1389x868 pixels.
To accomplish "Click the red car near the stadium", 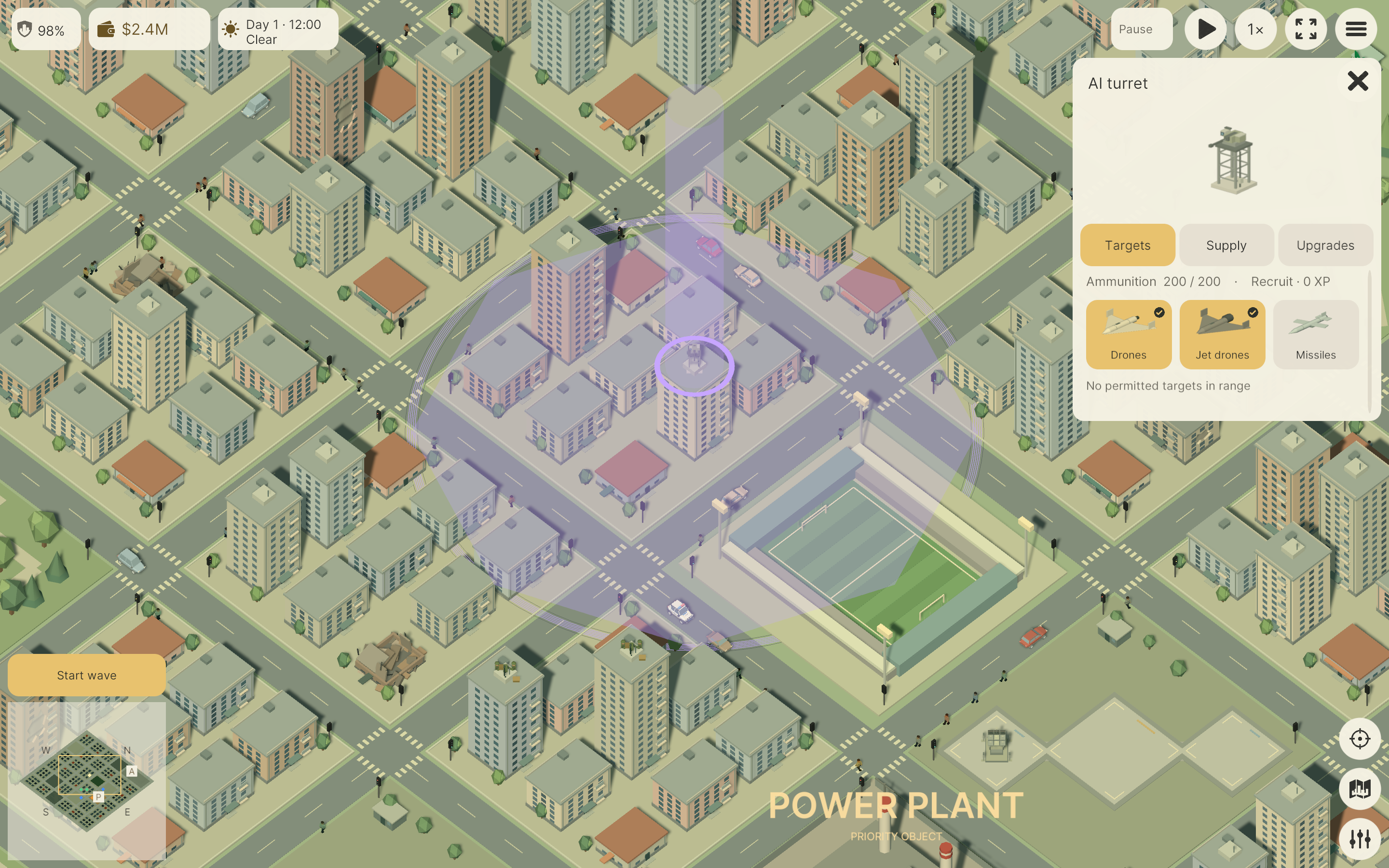I will (1033, 636).
